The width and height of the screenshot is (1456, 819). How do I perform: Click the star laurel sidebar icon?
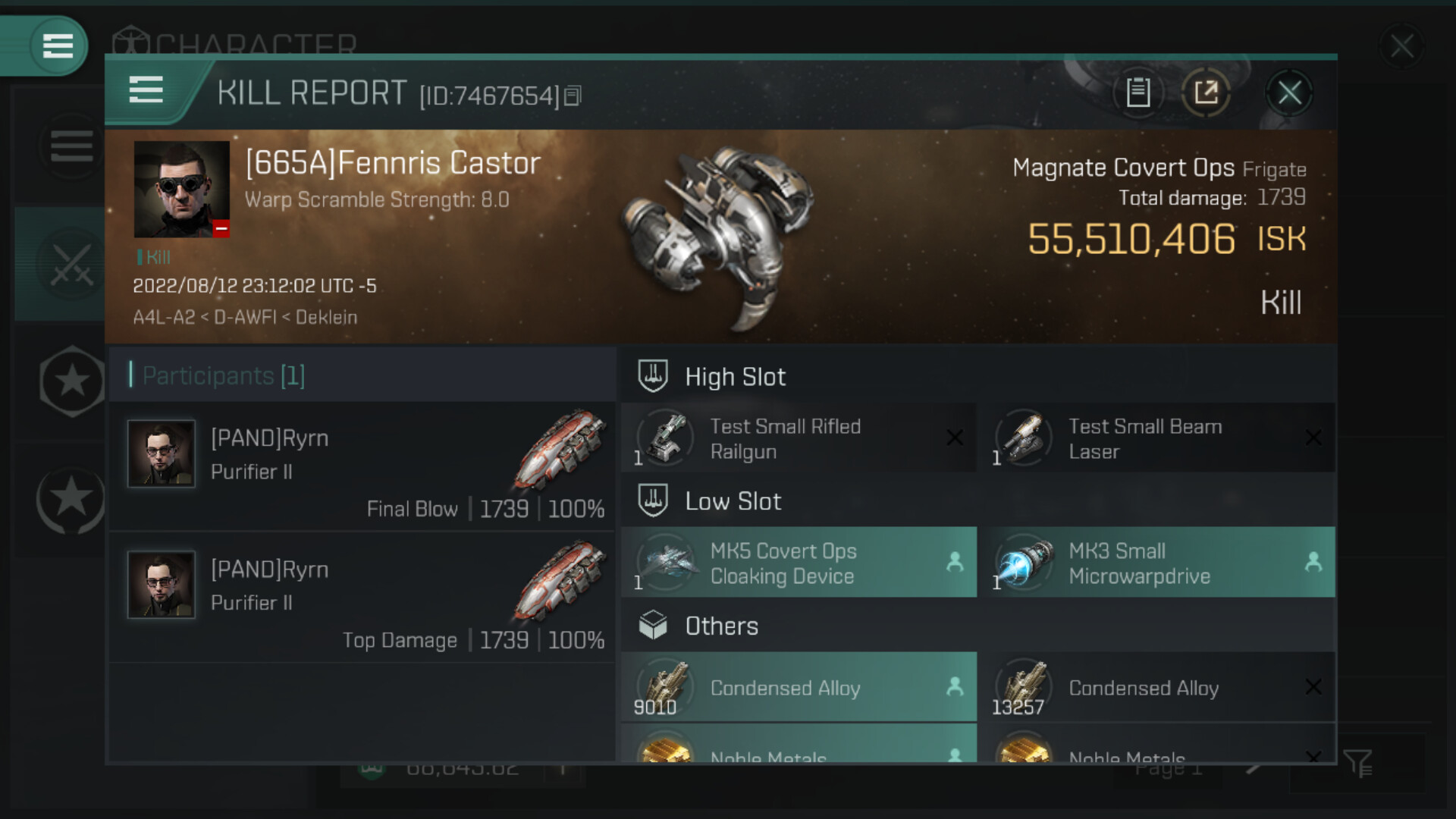(71, 500)
